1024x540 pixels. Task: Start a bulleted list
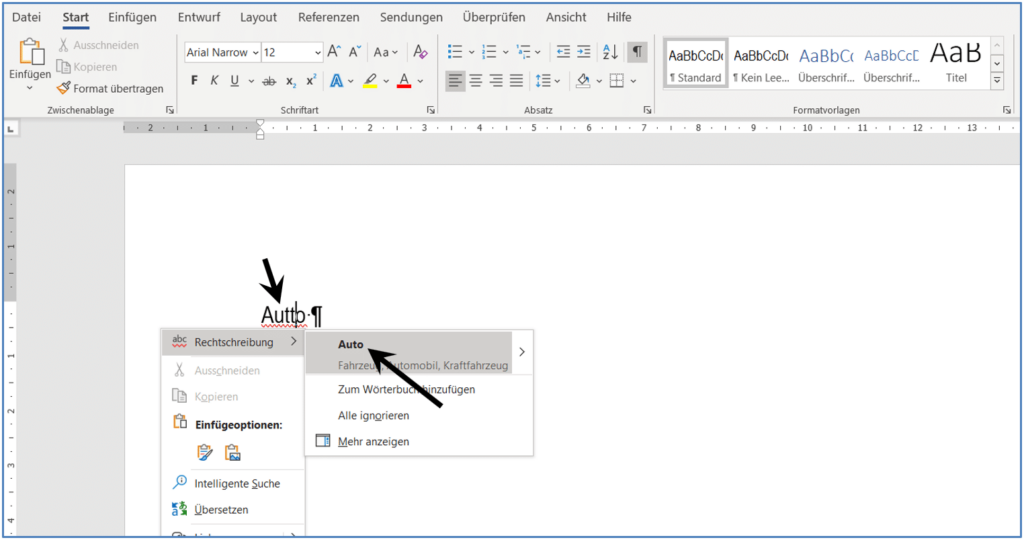click(x=455, y=52)
